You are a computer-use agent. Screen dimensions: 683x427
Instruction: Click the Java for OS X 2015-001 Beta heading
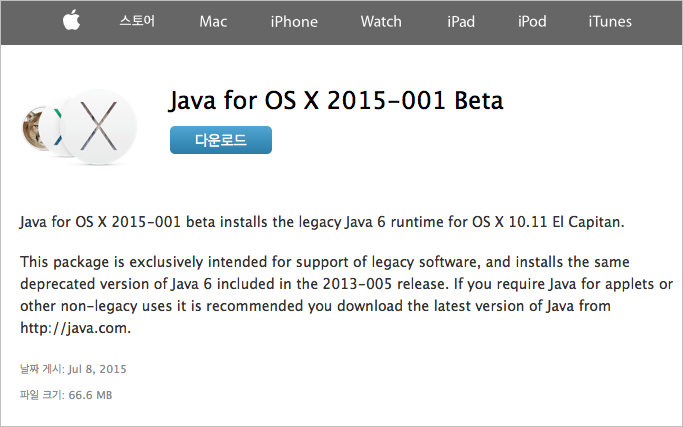336,101
